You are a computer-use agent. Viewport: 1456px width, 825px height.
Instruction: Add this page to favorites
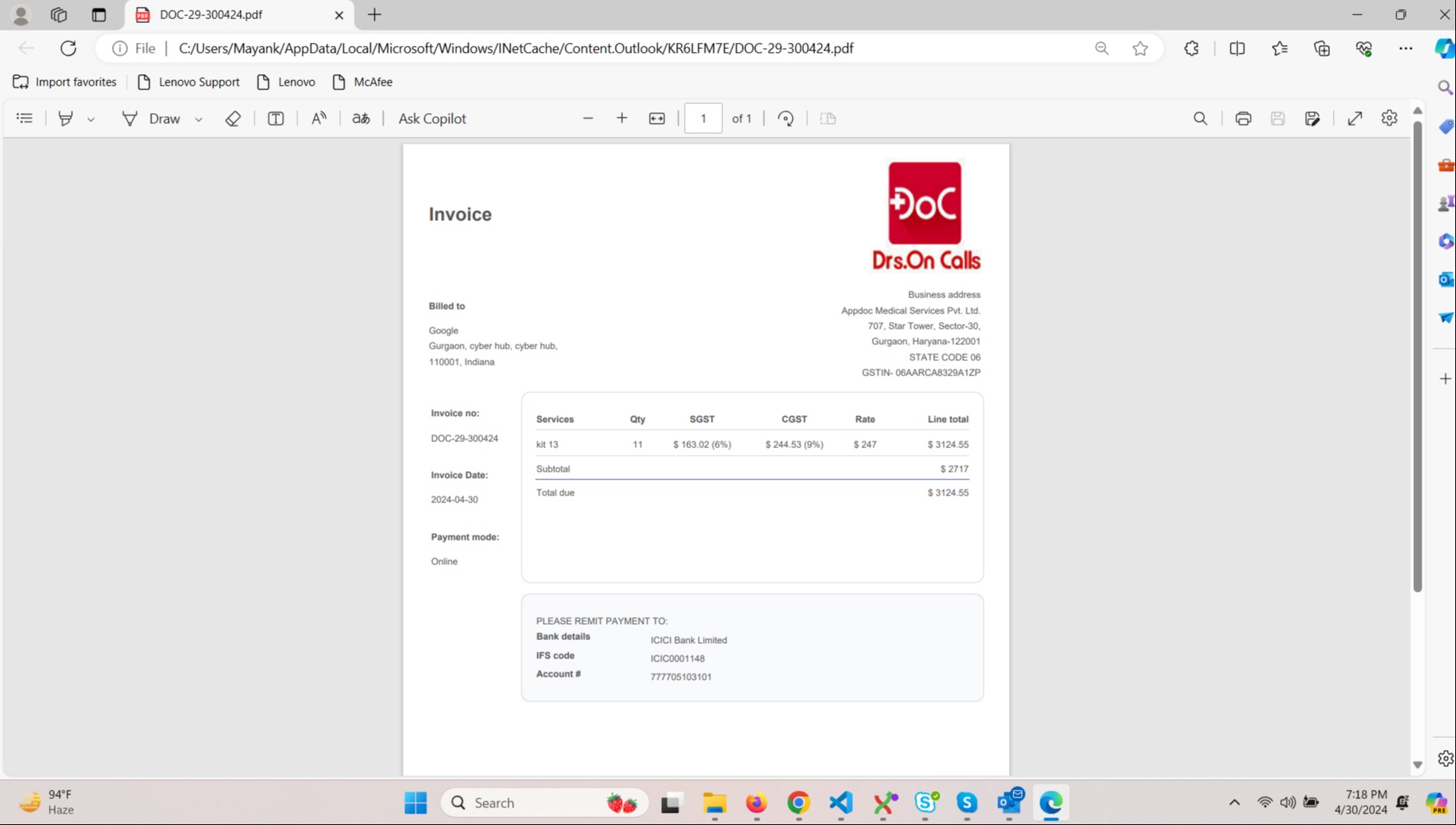tap(1140, 48)
